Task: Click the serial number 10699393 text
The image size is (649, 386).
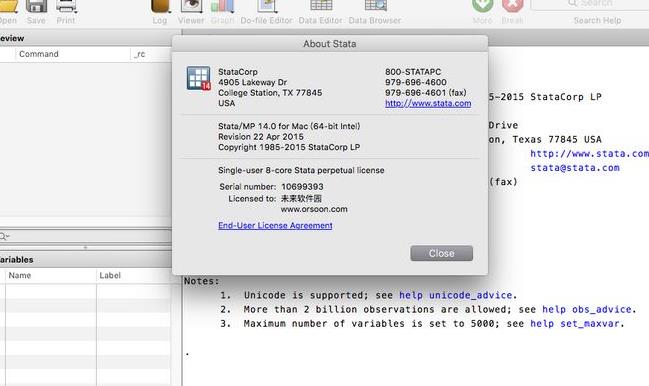Action: (302, 187)
